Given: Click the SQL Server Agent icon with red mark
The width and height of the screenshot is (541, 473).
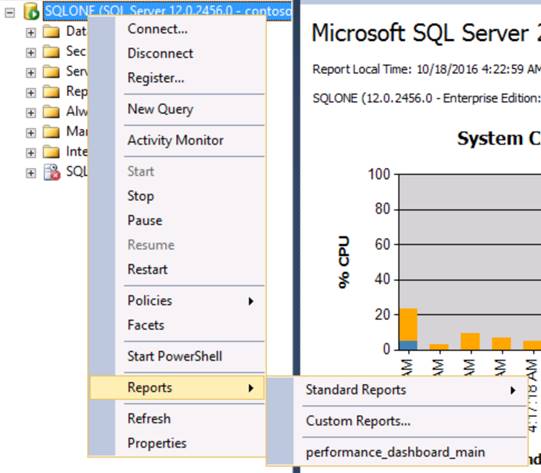Looking at the screenshot, I should pos(52,172).
